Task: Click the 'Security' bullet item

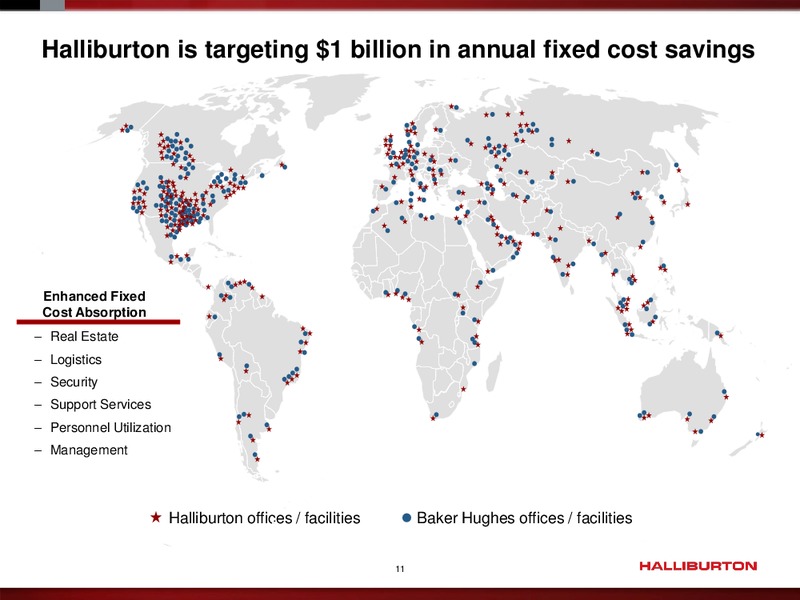Action: click(x=73, y=382)
